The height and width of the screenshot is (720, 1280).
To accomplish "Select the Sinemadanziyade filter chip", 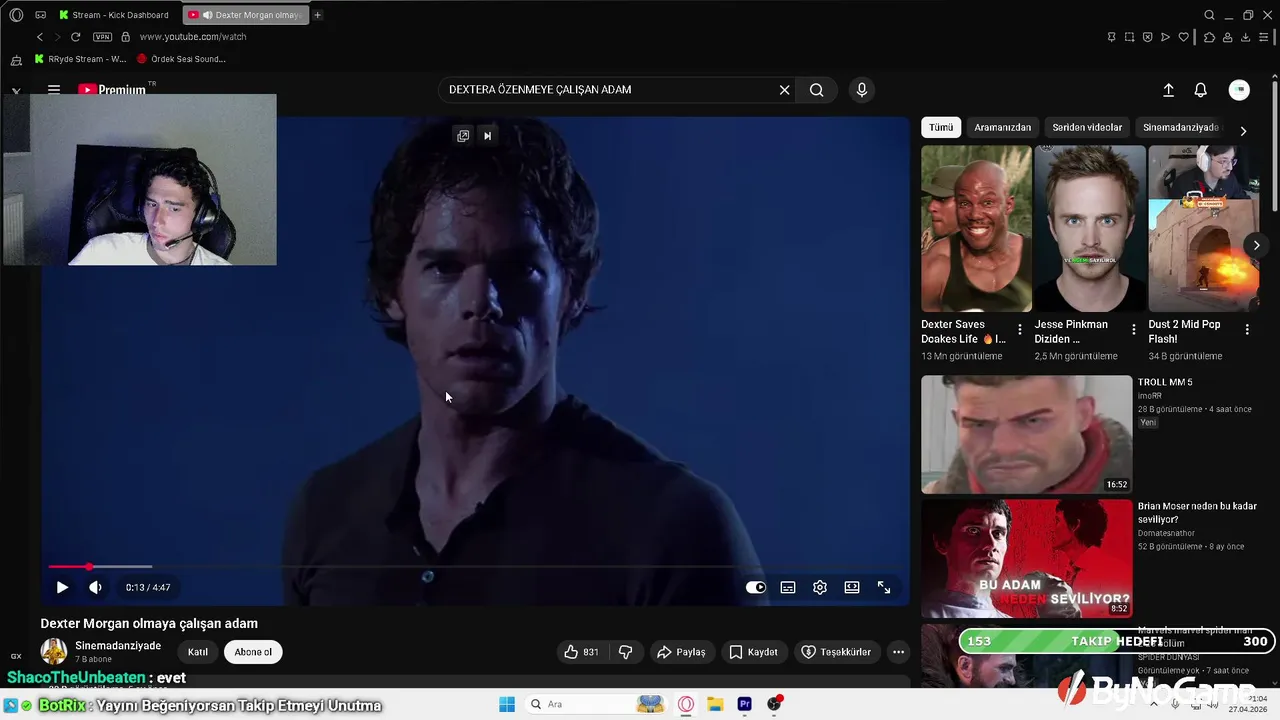I will tap(1180, 127).
